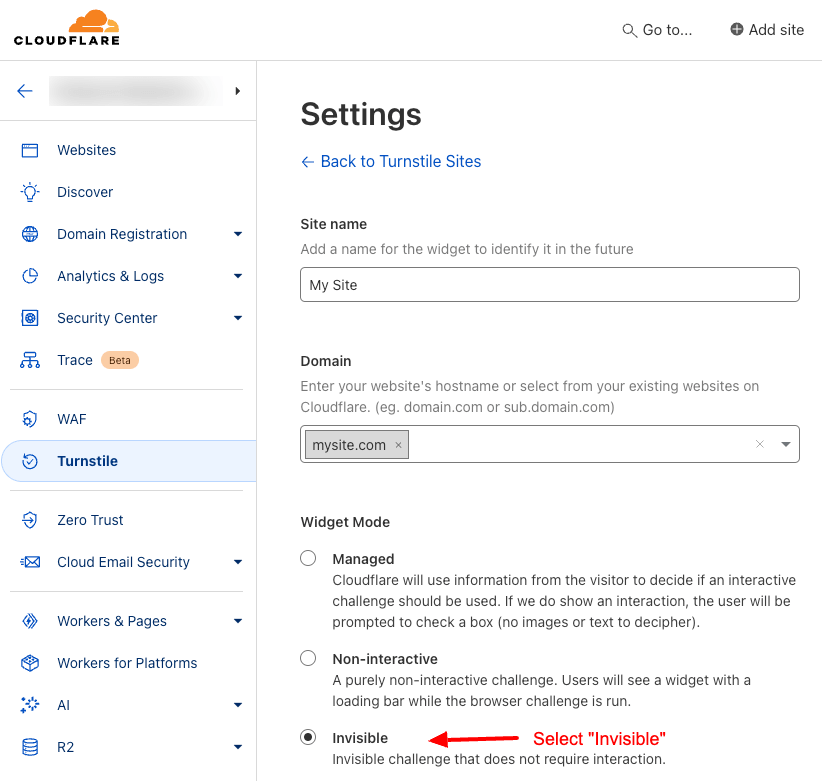Click the R2 database icon
Screen dimensions: 822x781
30,747
